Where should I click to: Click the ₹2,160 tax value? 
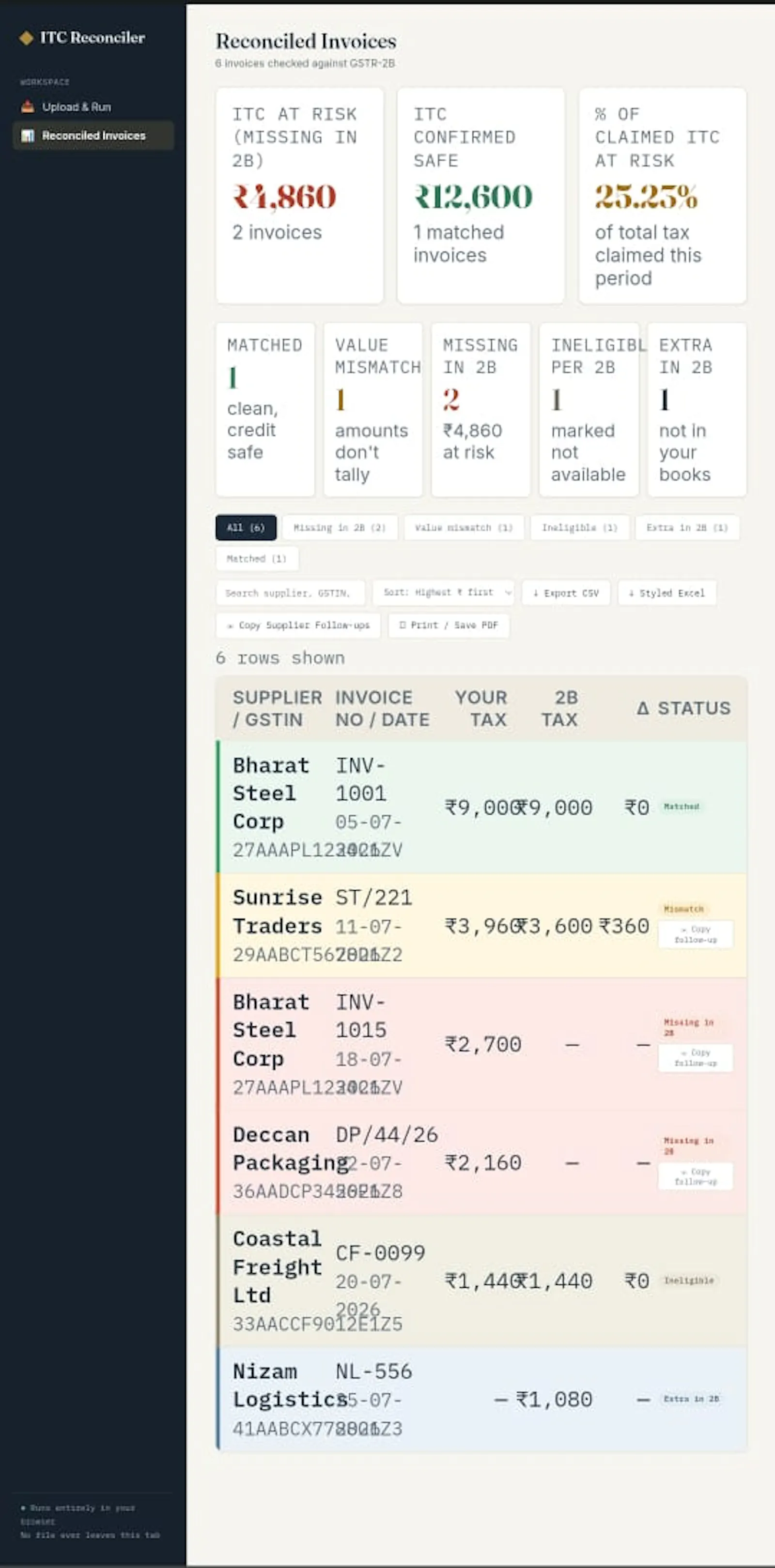pyautogui.click(x=483, y=1163)
